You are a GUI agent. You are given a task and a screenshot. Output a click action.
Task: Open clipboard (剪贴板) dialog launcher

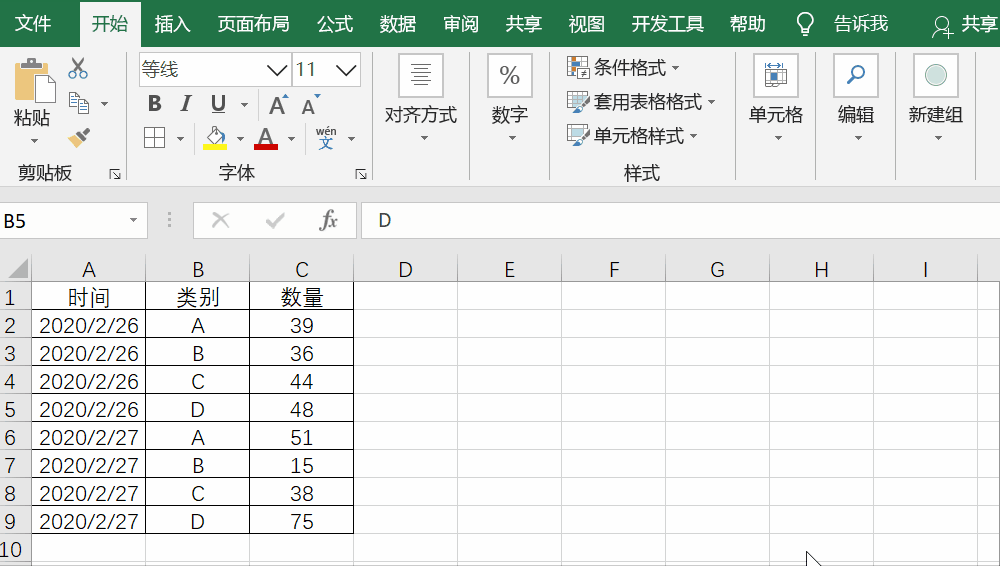click(115, 174)
